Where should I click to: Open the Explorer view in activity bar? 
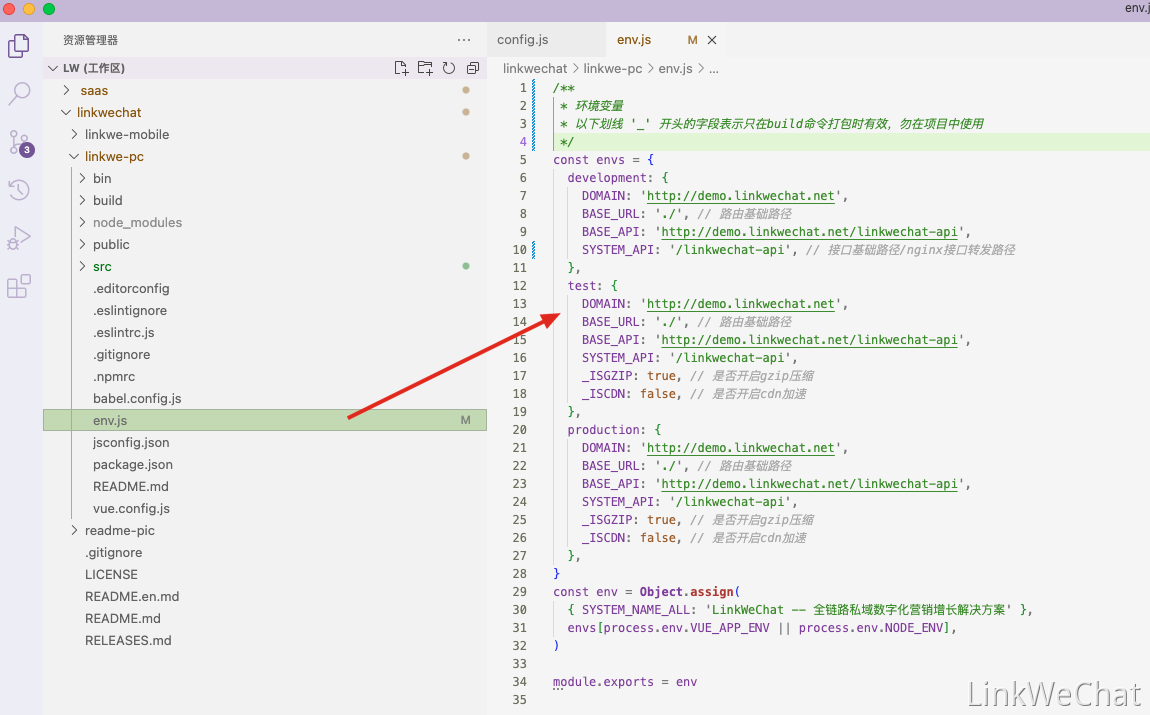pyautogui.click(x=19, y=46)
